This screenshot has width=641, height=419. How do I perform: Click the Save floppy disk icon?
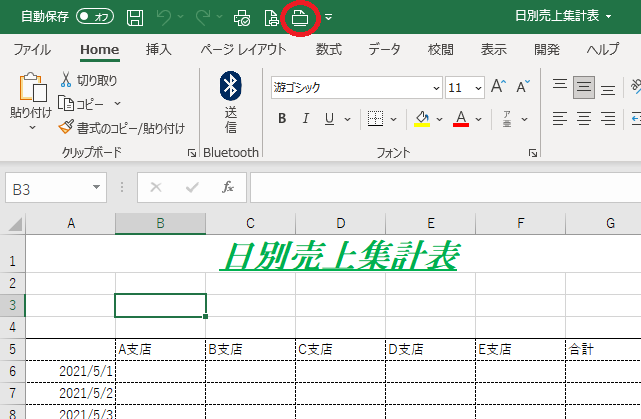(x=135, y=17)
